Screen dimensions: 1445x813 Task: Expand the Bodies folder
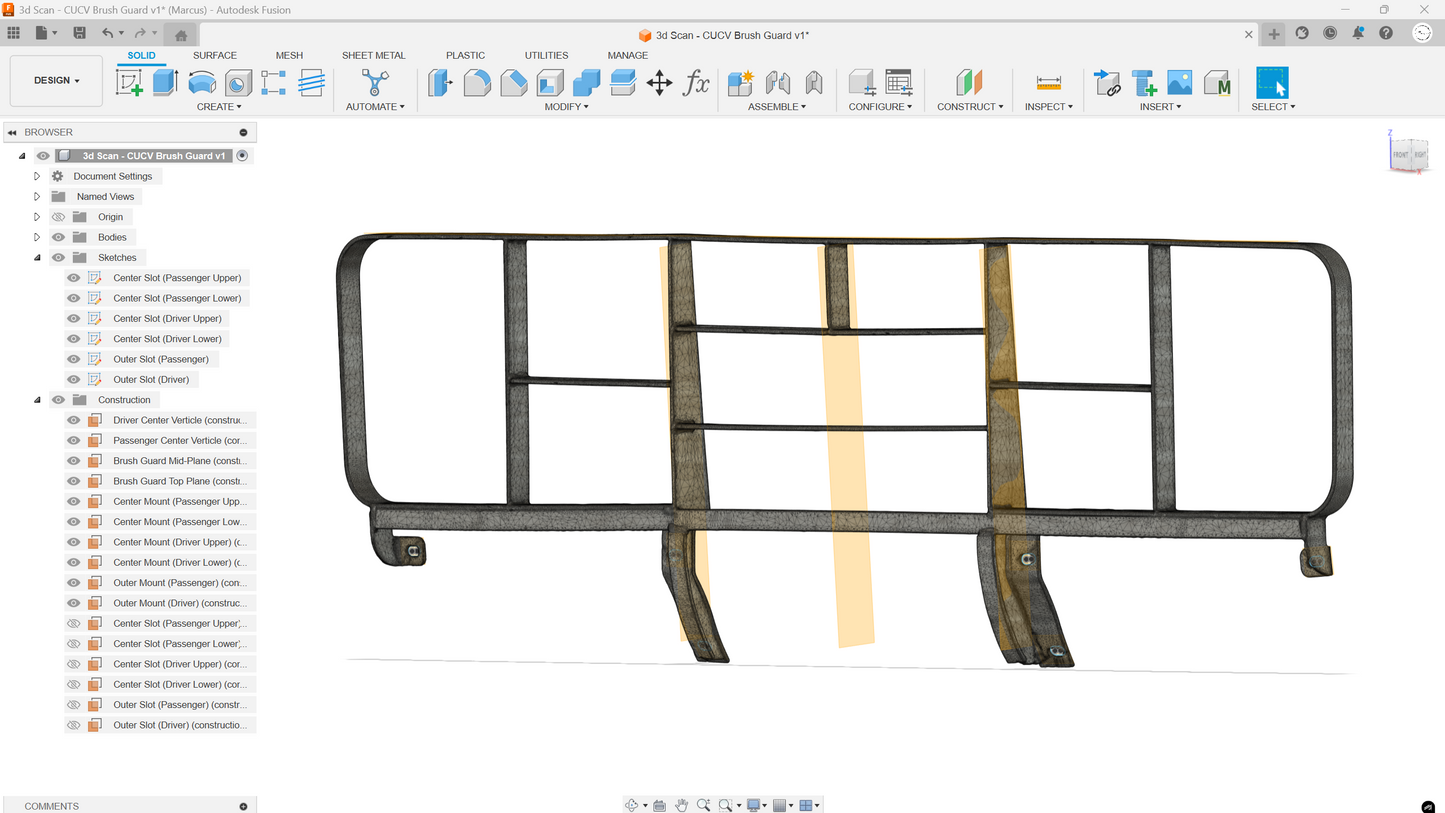click(x=37, y=238)
